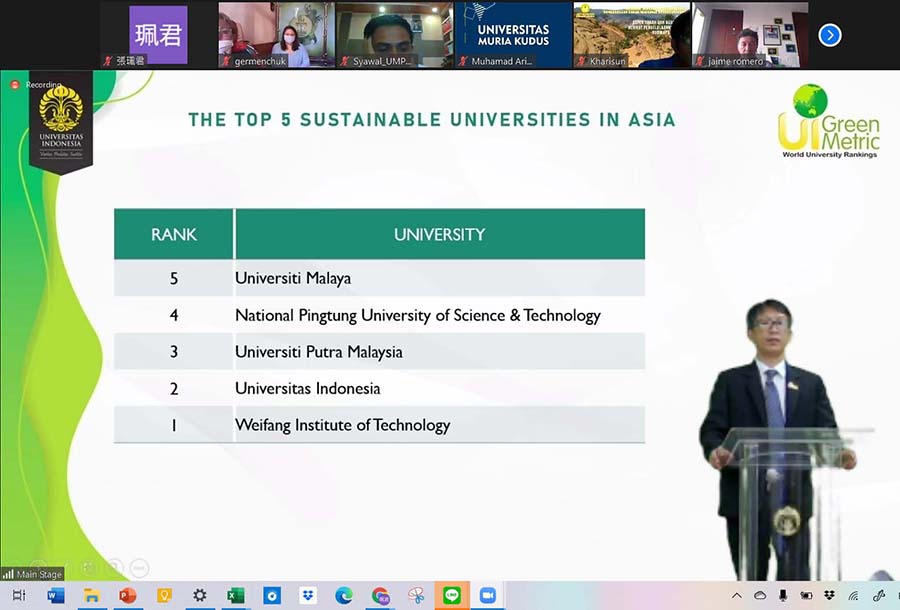Open Task View on the taskbar

tap(19, 595)
